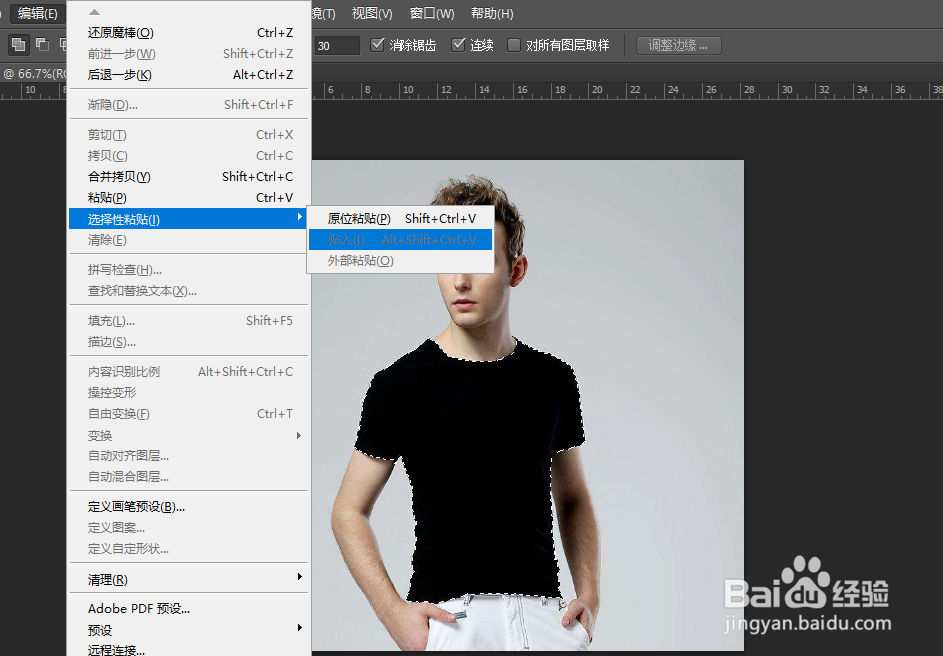The image size is (943, 656).
Task: Open Adobe PDF 预设... entry
Action: pyautogui.click(x=189, y=609)
